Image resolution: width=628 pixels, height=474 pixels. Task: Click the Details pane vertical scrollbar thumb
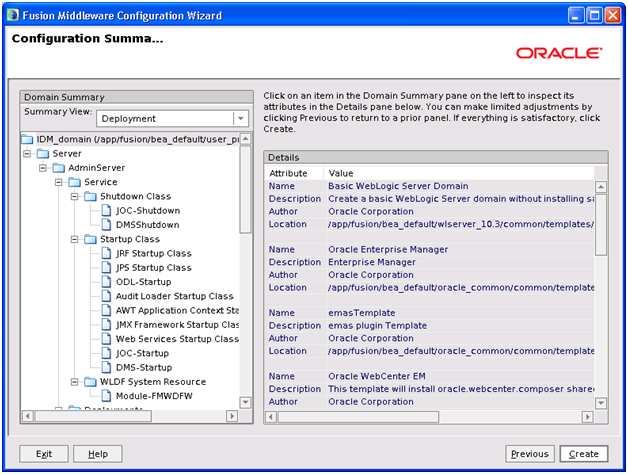click(x=601, y=225)
